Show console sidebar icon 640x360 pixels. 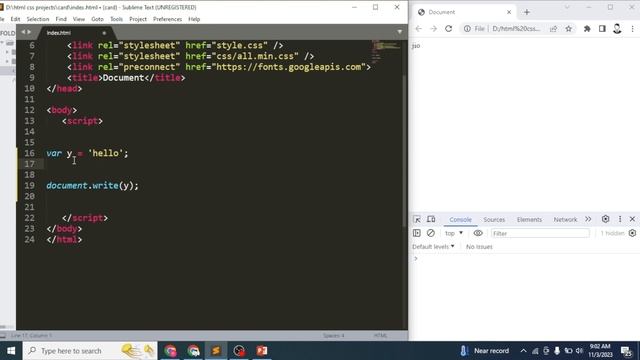point(417,233)
